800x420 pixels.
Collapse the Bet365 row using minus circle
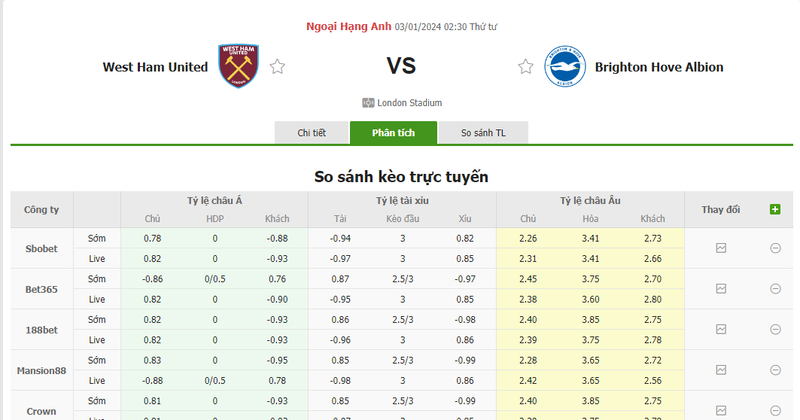click(775, 289)
